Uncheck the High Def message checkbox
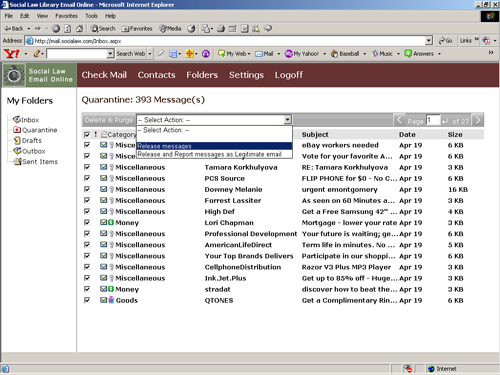The width and height of the screenshot is (500, 375). click(87, 211)
